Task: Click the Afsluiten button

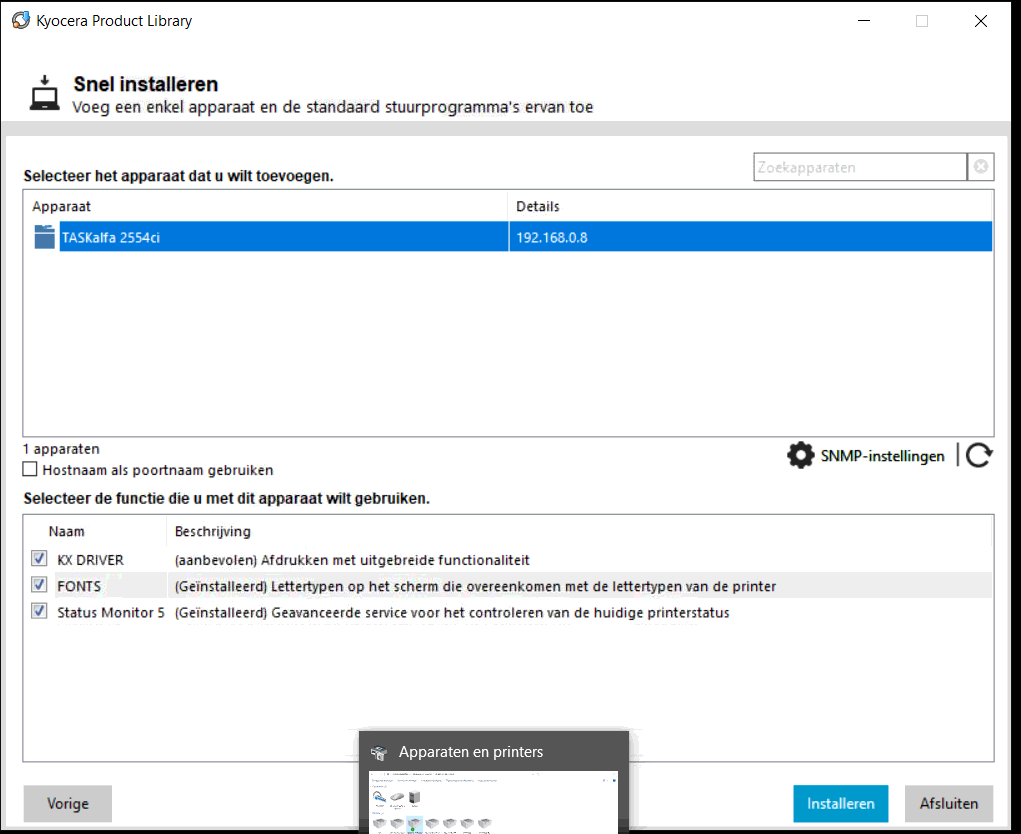Action: tap(949, 803)
